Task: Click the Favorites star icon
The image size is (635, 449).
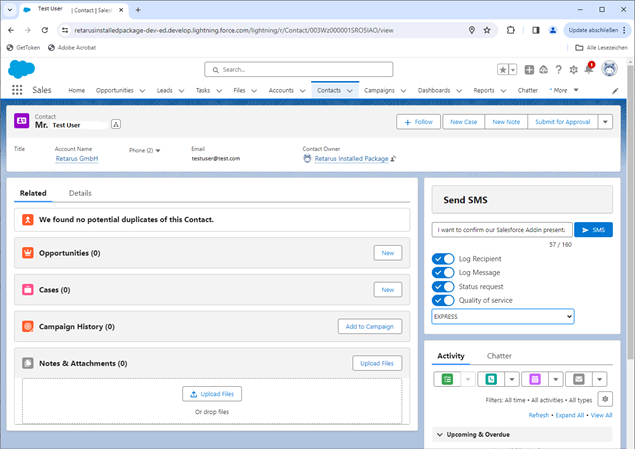Action: pyautogui.click(x=503, y=69)
